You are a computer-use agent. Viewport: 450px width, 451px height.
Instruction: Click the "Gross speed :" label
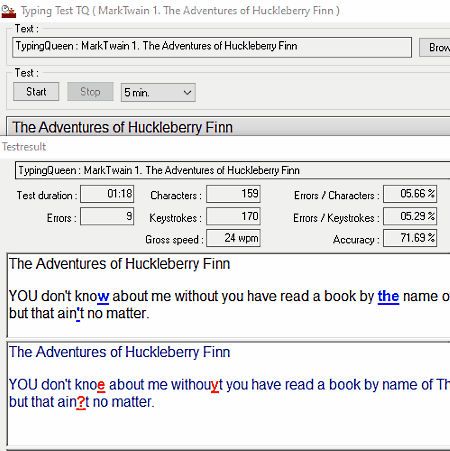tap(174, 240)
